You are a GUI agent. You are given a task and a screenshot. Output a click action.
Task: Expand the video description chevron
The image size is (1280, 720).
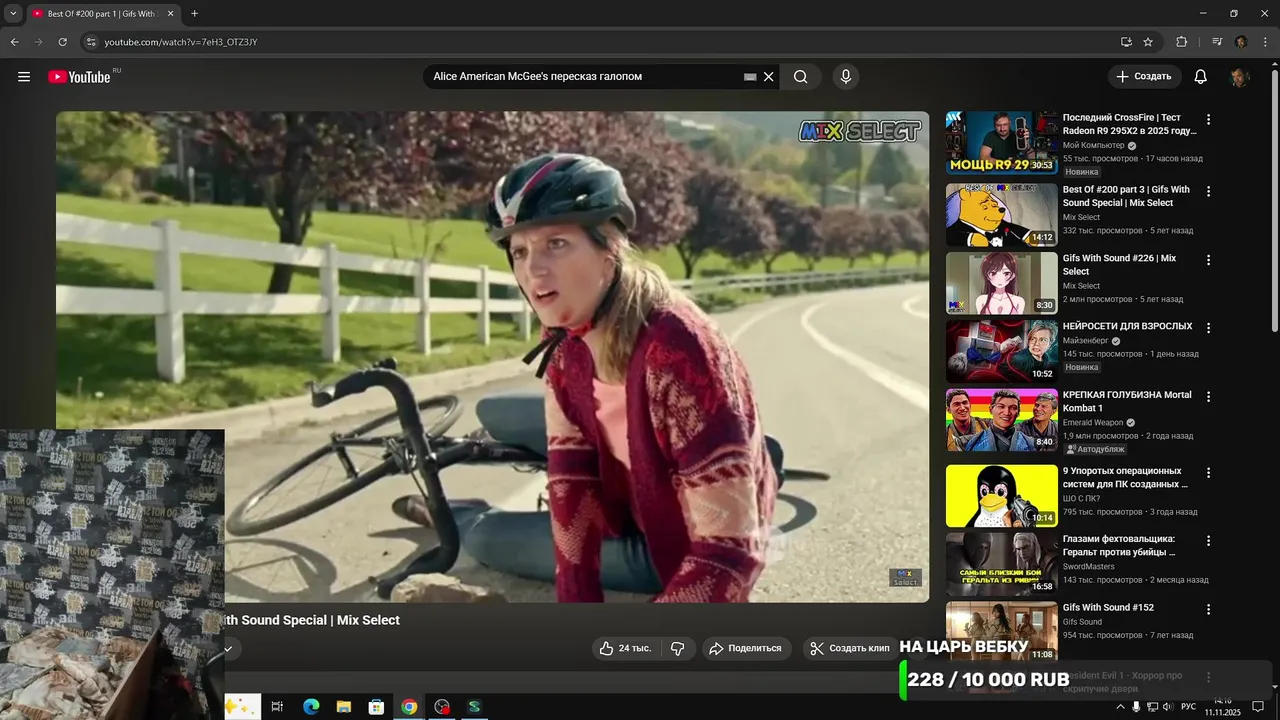228,648
